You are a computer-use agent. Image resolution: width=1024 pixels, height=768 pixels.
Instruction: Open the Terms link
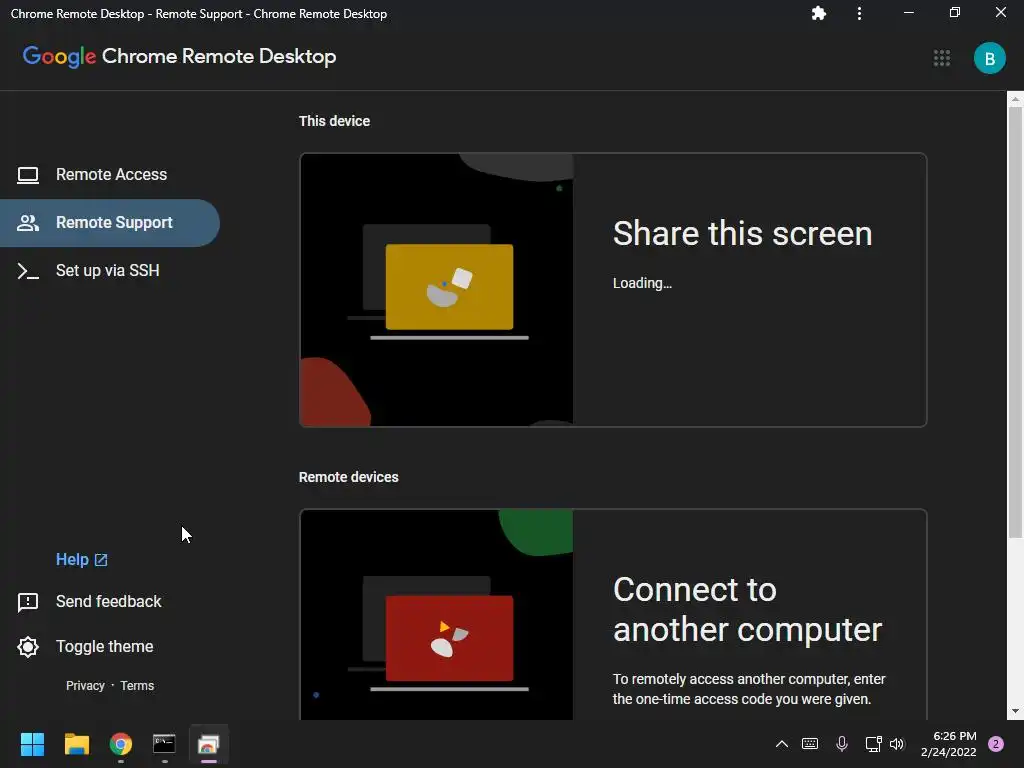click(x=137, y=686)
